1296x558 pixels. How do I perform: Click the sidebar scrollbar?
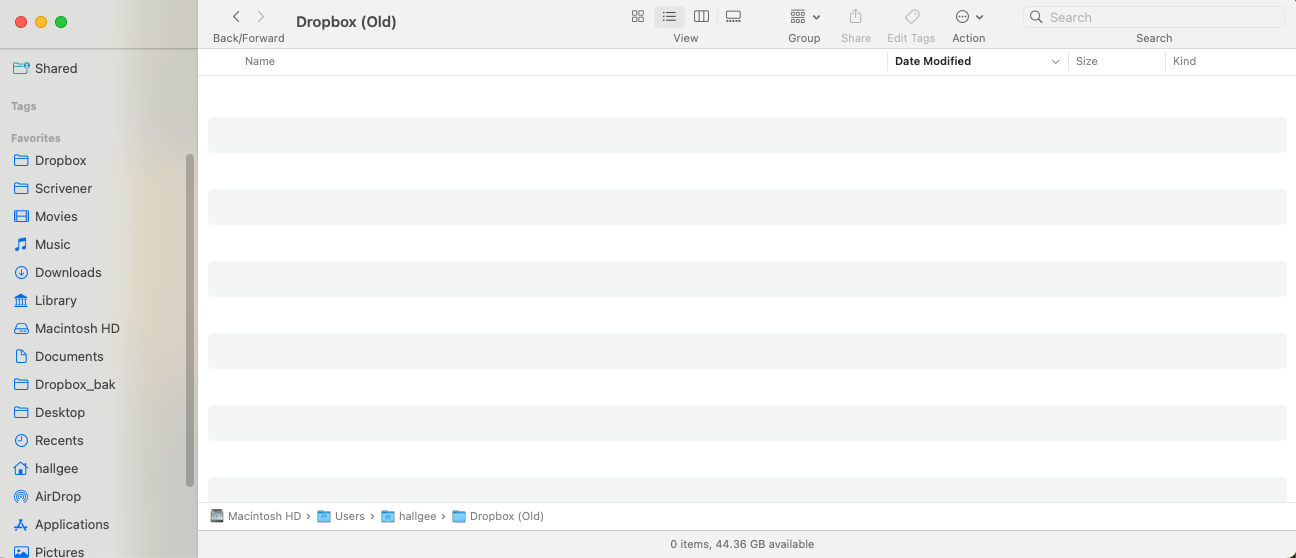190,320
